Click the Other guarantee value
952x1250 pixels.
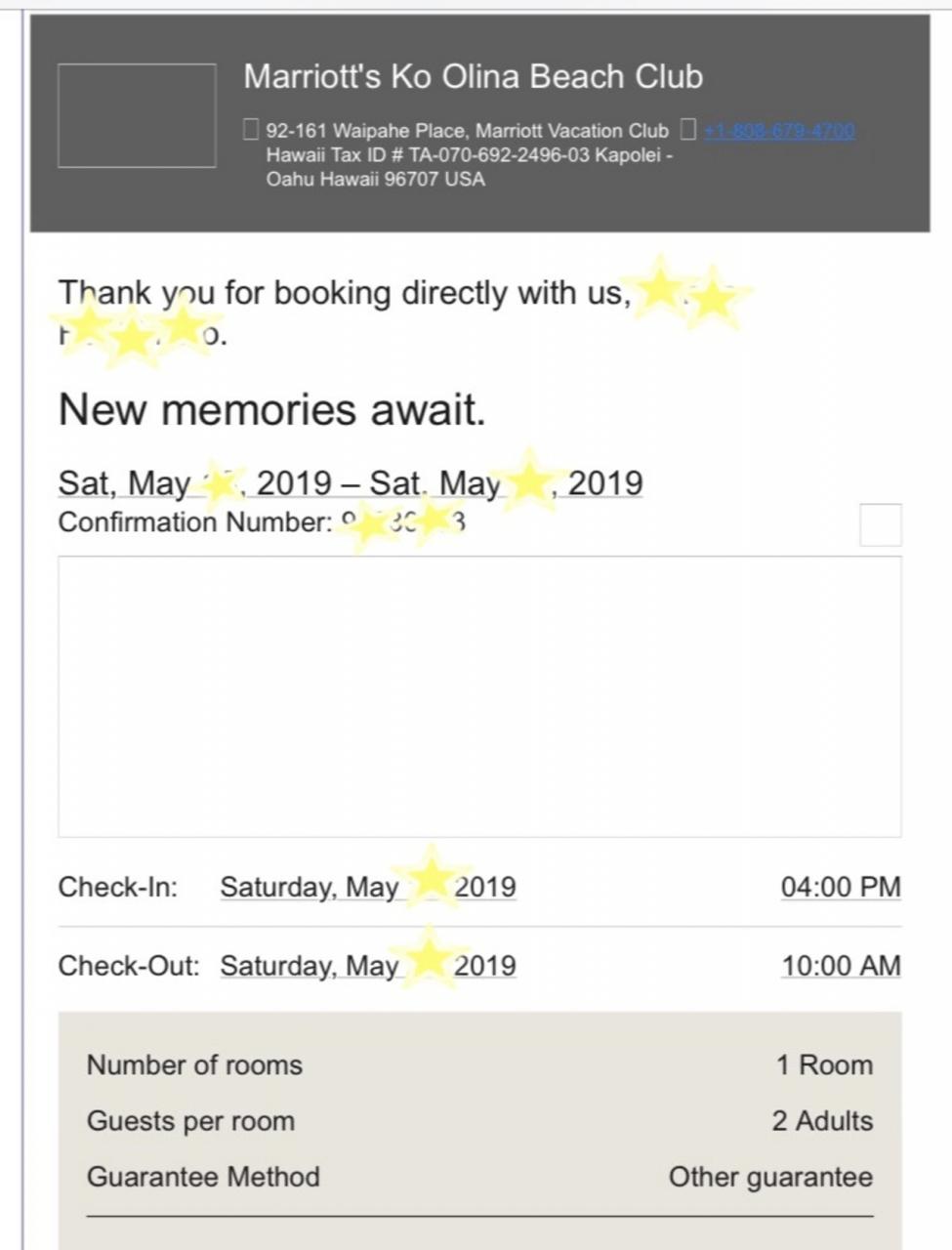point(770,1177)
